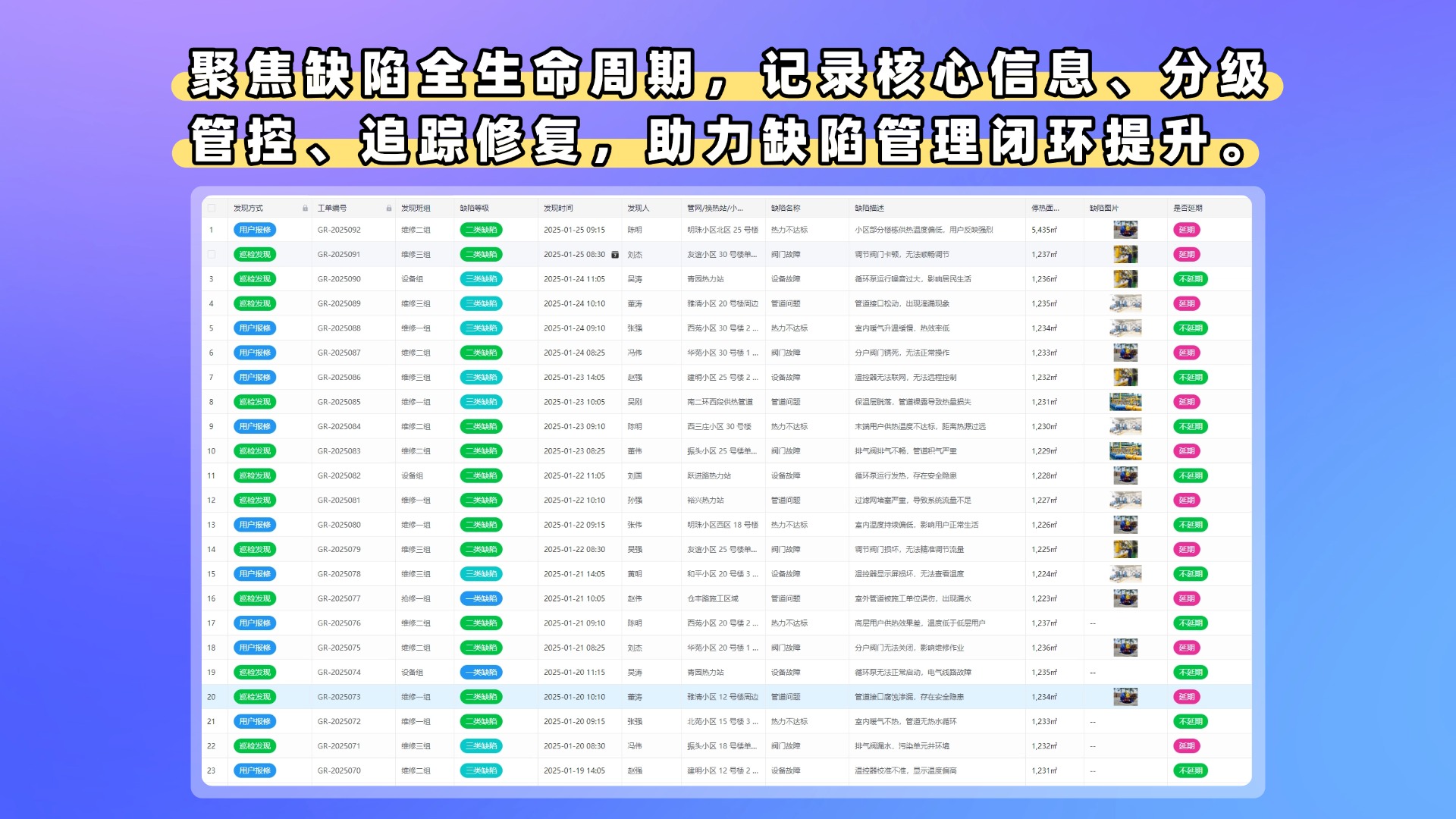The width and height of the screenshot is (1456, 819).
Task: Click 是否延期 column header
Action: click(1188, 208)
